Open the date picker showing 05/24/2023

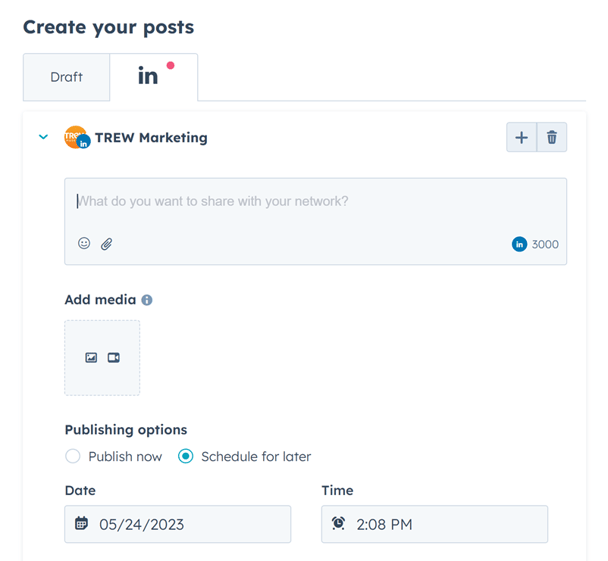pyautogui.click(x=178, y=524)
